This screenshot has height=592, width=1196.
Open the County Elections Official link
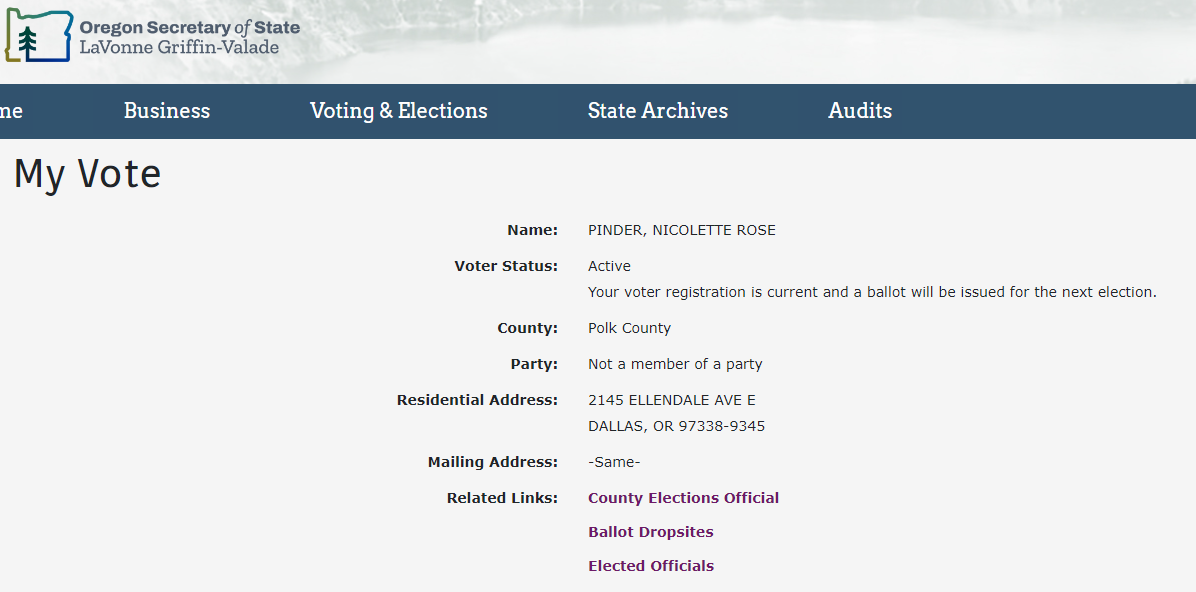pos(683,498)
